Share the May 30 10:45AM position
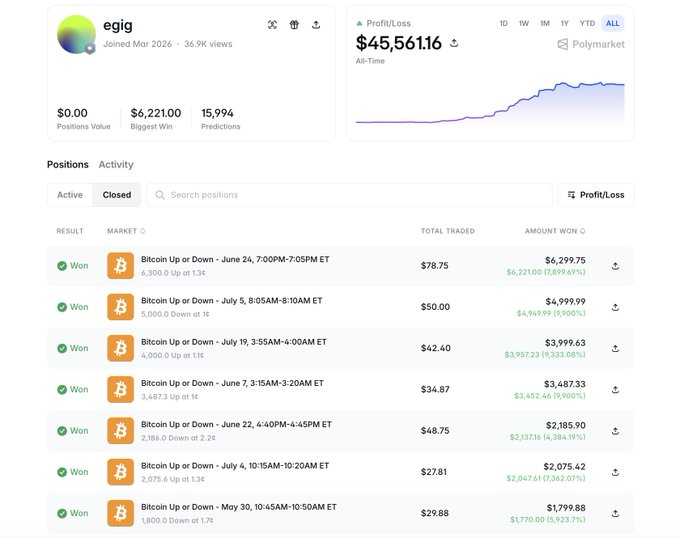This screenshot has height=538, width=680. tap(615, 513)
